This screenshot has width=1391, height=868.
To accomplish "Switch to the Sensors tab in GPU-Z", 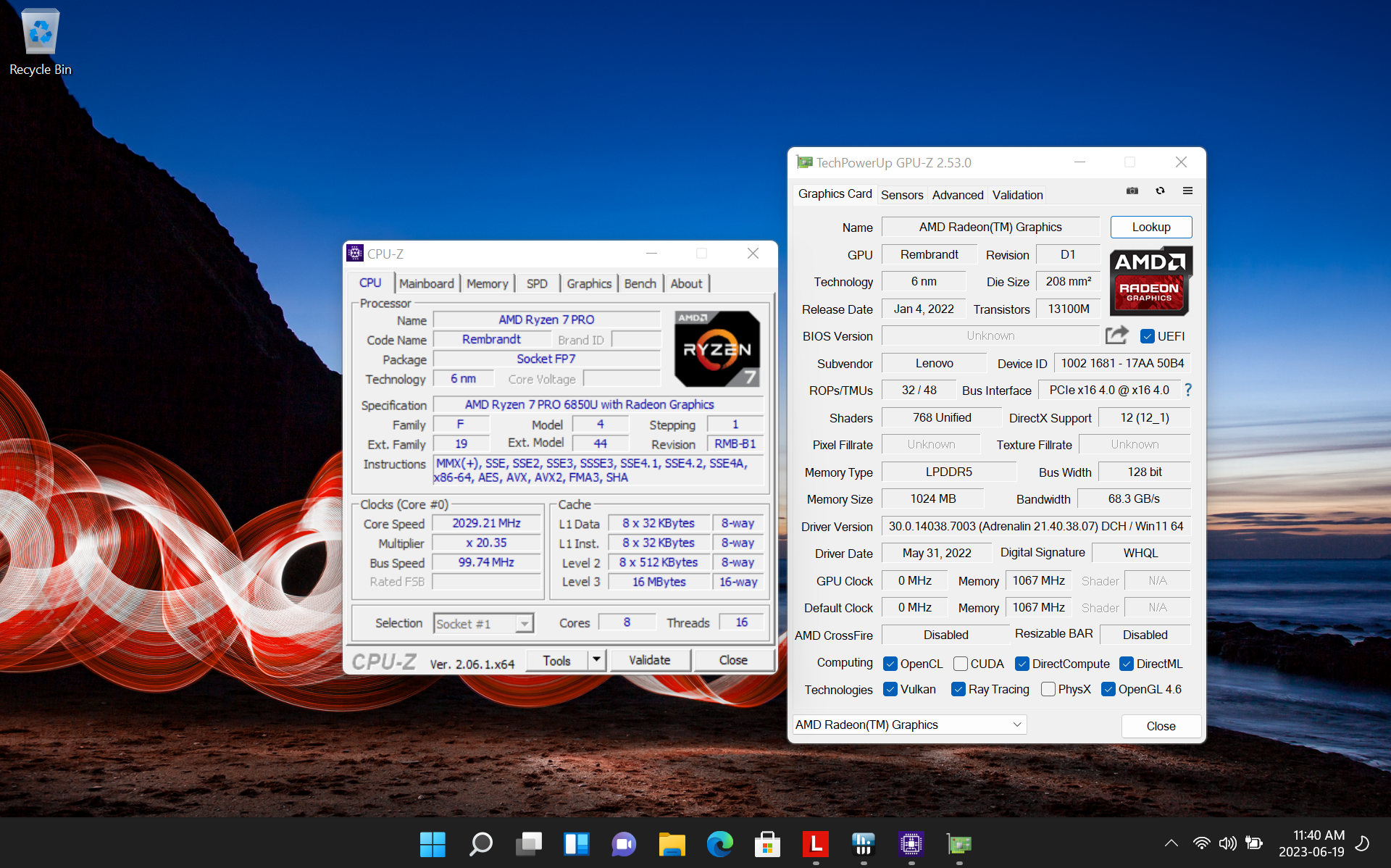I will [x=902, y=195].
